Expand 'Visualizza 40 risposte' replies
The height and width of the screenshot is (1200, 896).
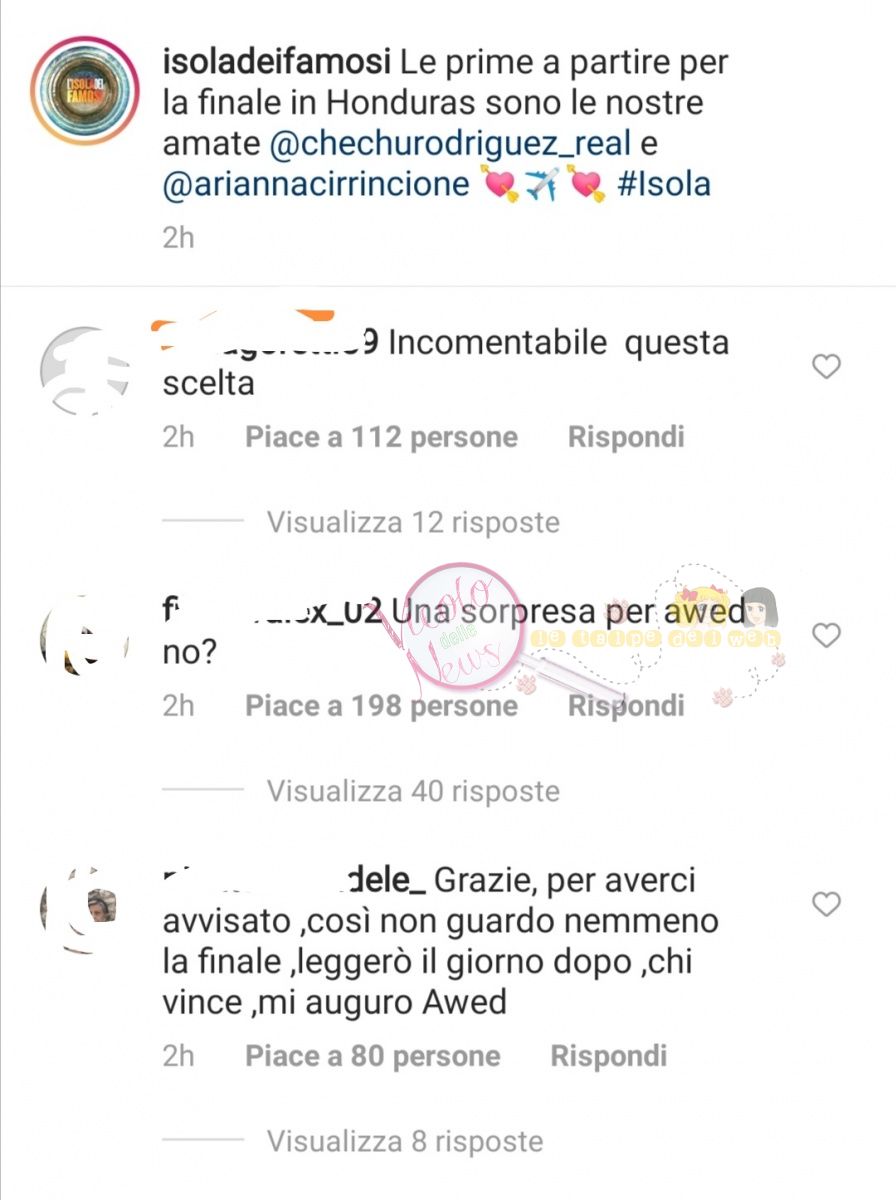pos(413,791)
